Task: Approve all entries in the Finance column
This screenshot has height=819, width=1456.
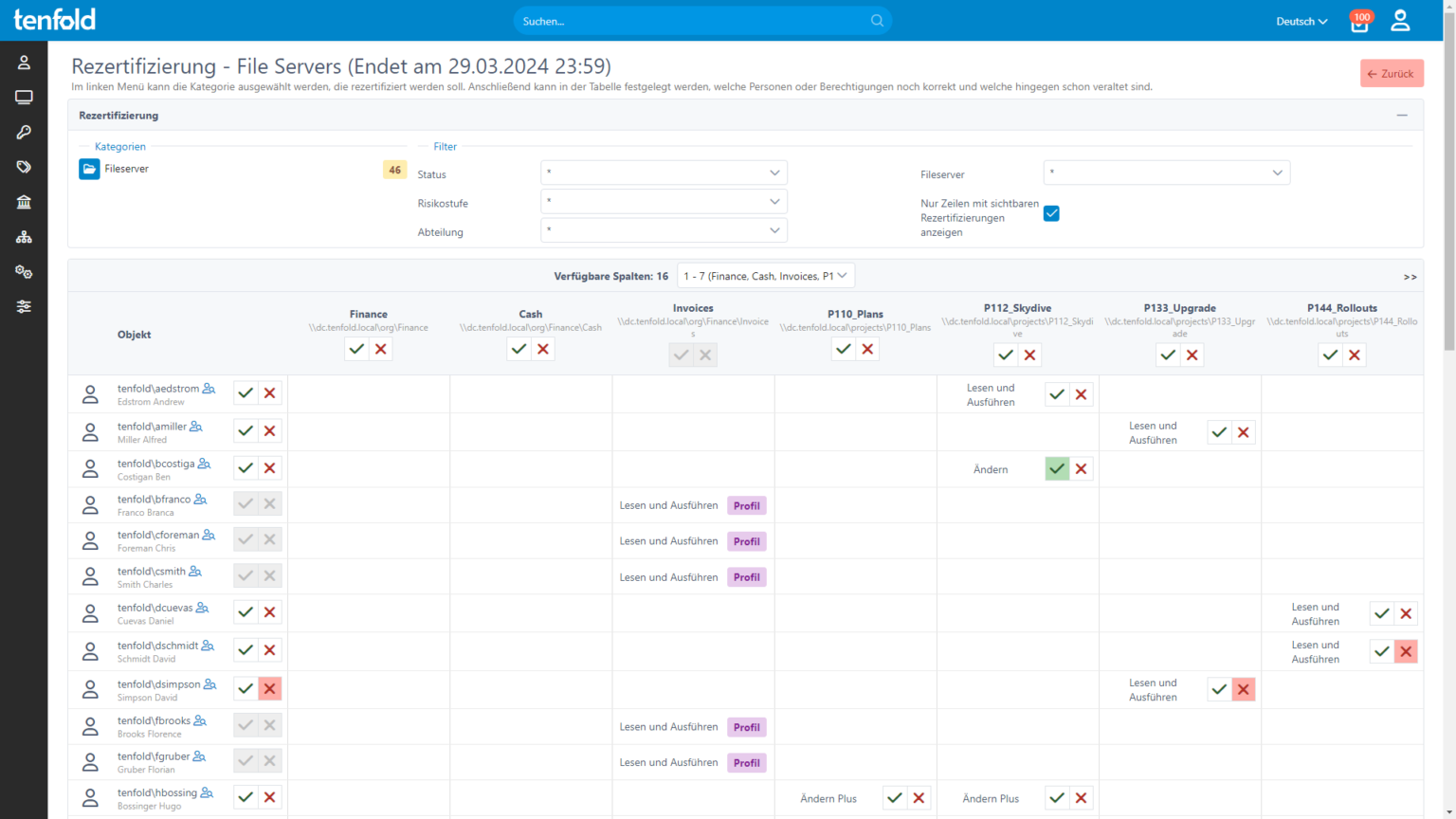Action: [355, 349]
